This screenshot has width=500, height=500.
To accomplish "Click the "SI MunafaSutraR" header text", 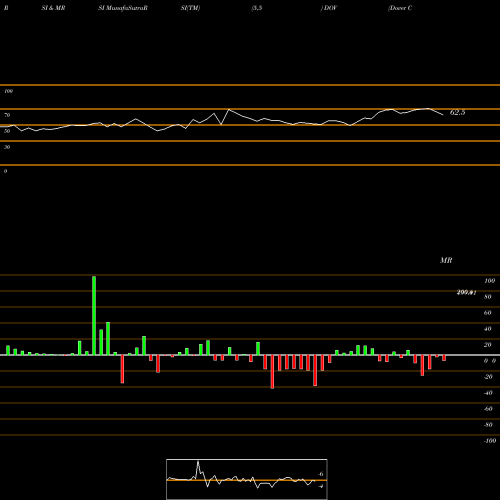I will tap(123, 8).
